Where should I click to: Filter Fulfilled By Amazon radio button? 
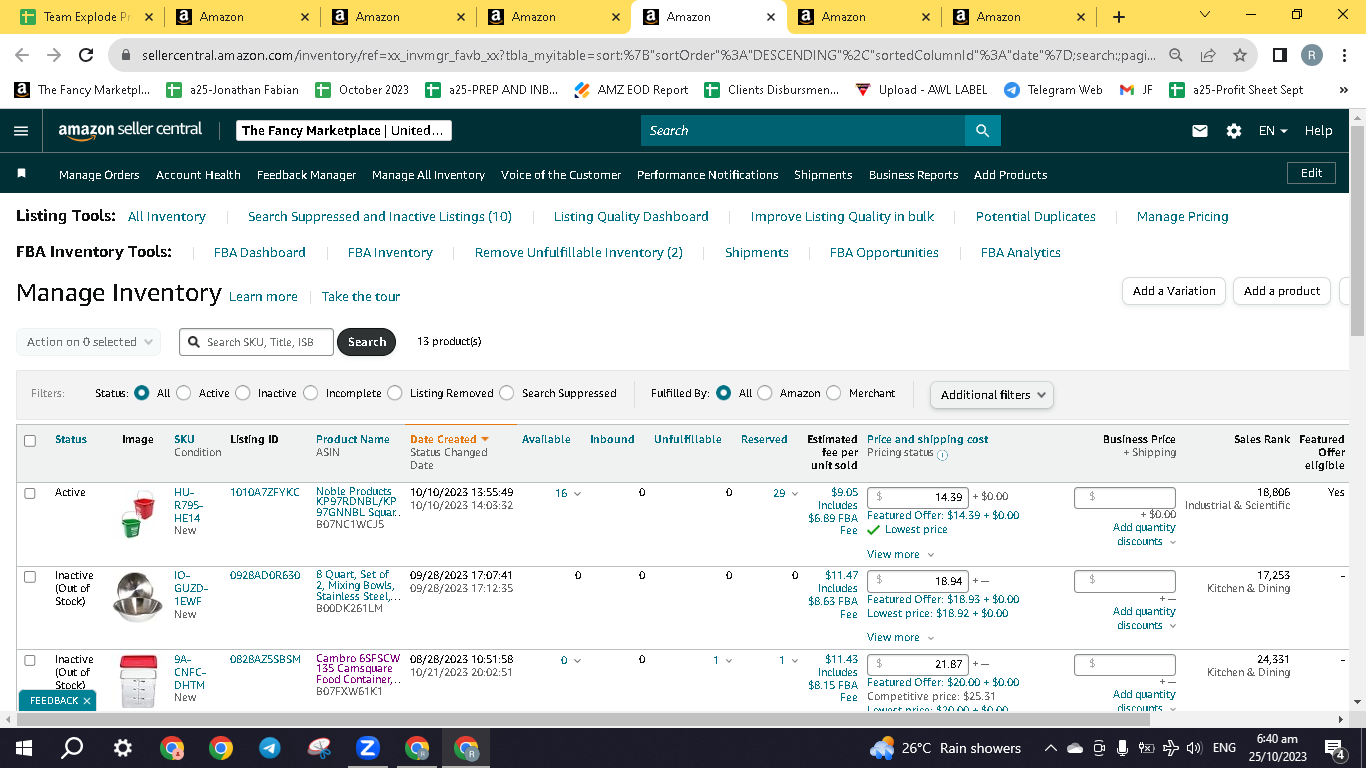tap(764, 393)
